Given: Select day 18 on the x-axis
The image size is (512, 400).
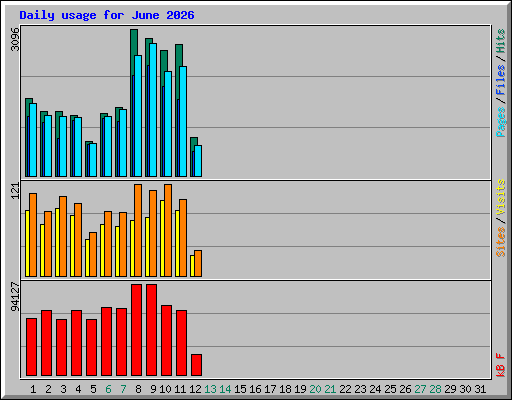Looking at the screenshot, I should [x=285, y=389].
